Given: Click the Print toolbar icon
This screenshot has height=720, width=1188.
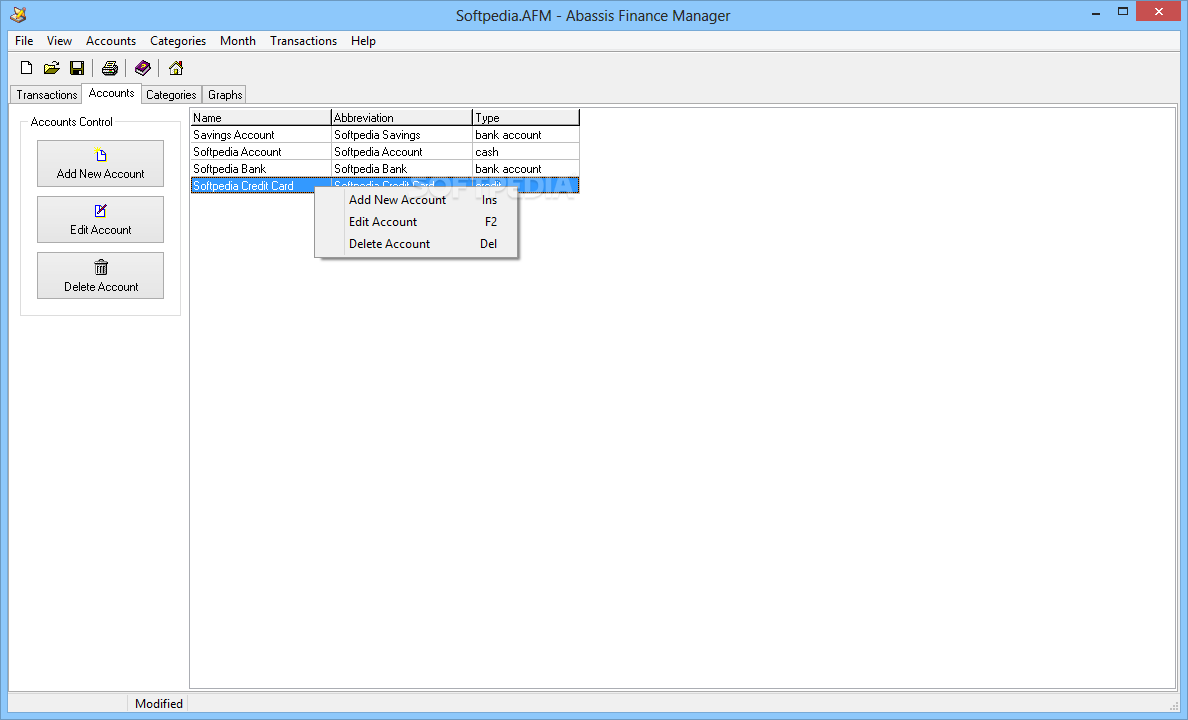Looking at the screenshot, I should [x=110, y=68].
